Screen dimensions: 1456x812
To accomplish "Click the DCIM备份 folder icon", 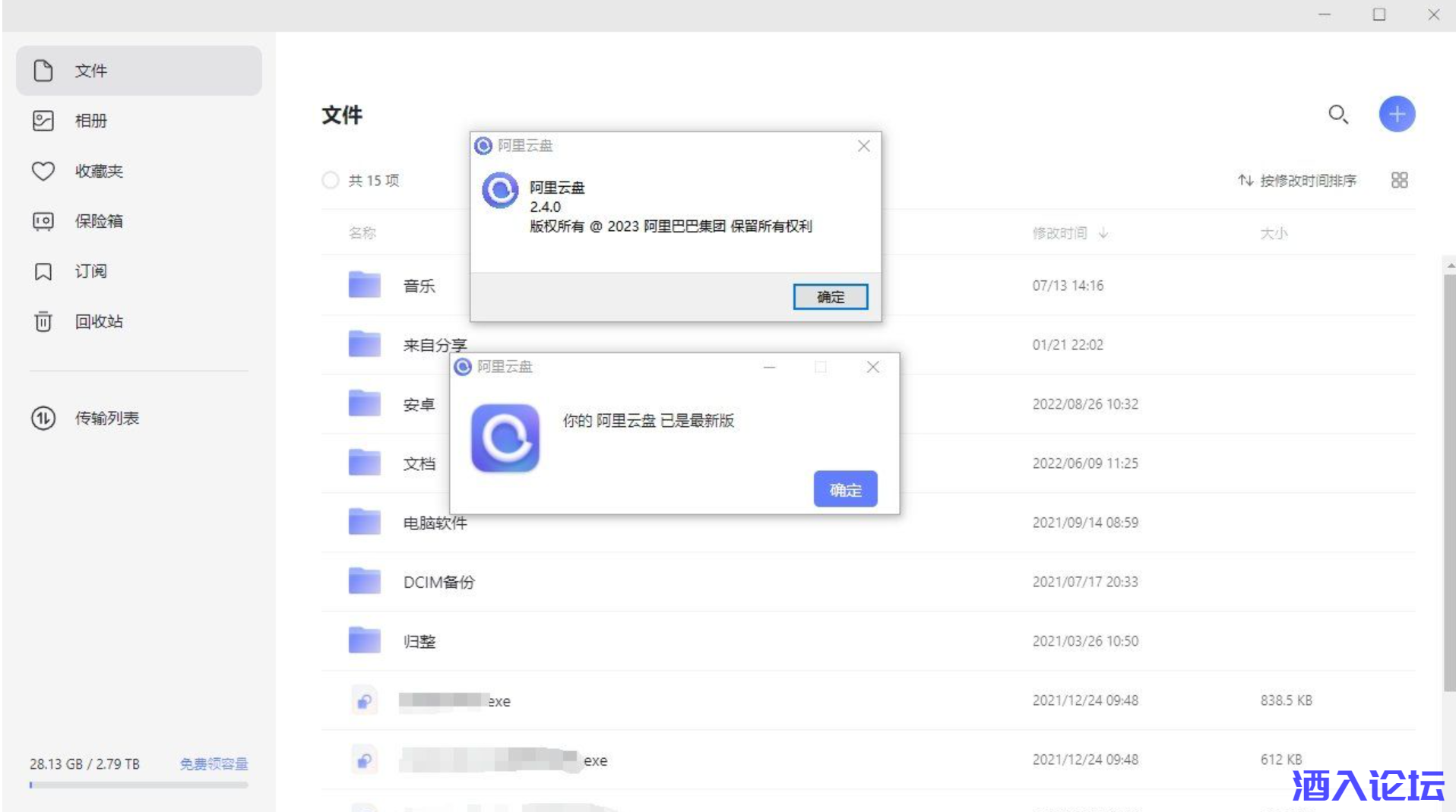I will [364, 581].
